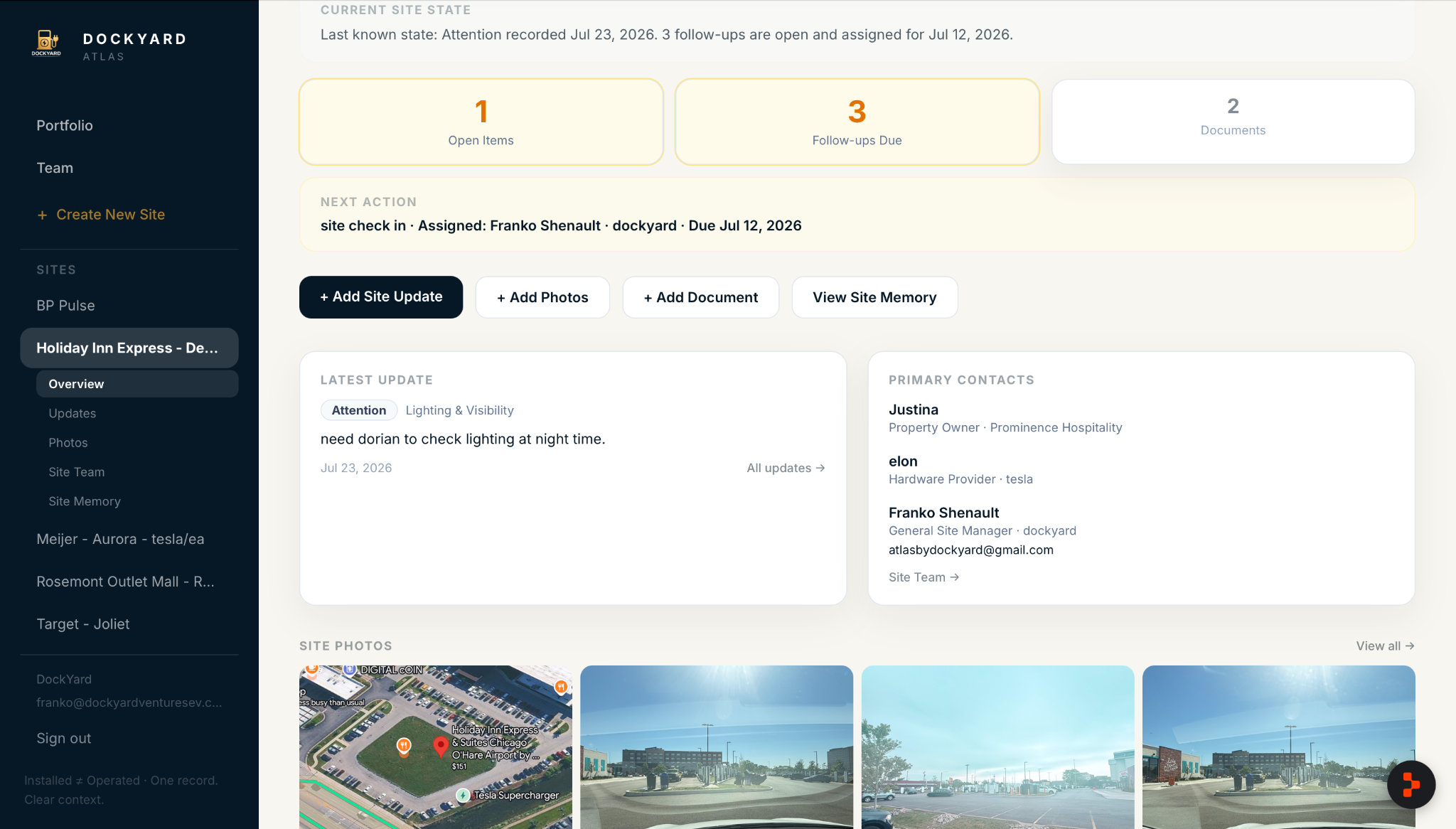This screenshot has height=829, width=1456.
Task: Click Create New Site
Action: 101,215
